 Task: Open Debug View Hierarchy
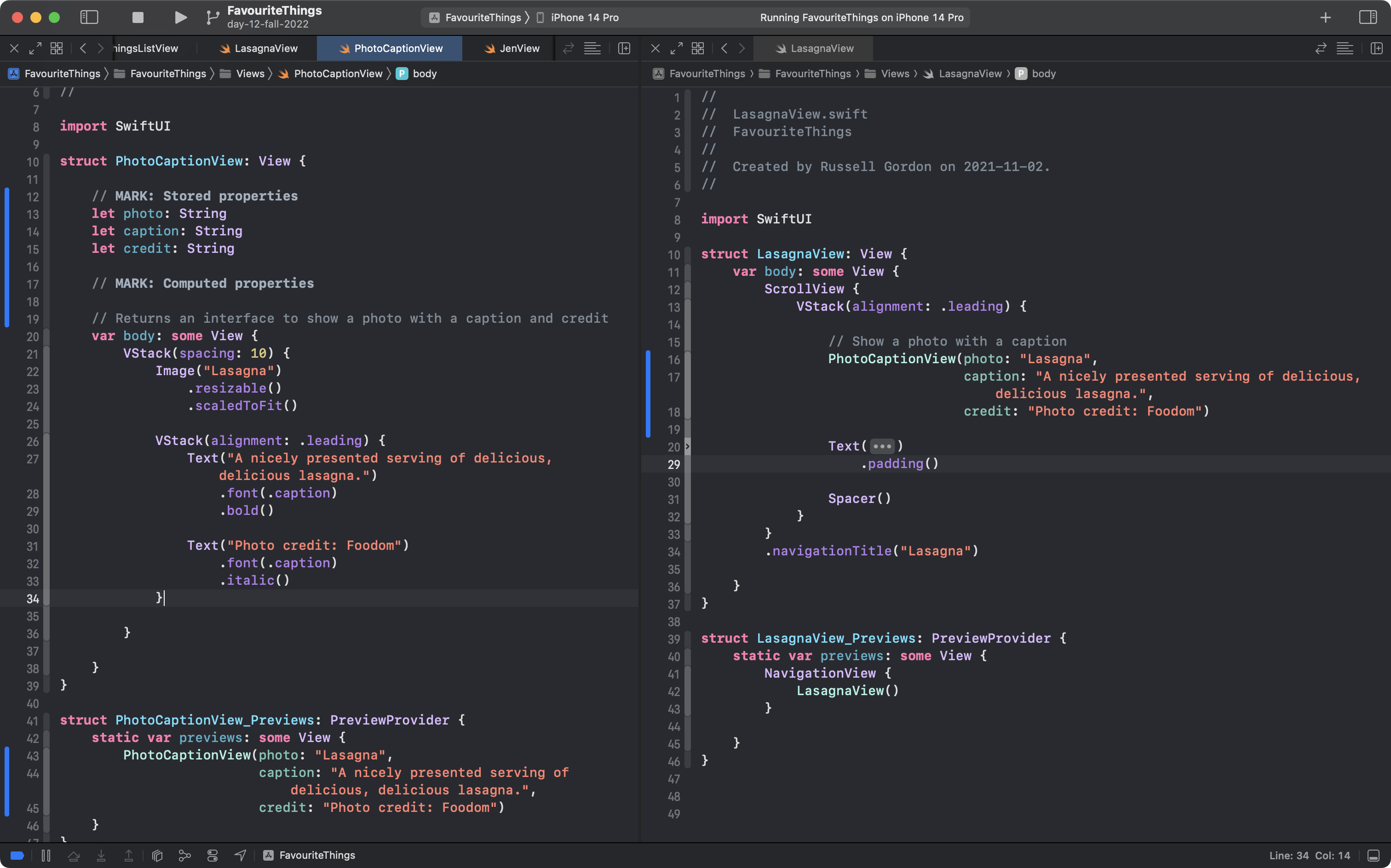click(157, 856)
